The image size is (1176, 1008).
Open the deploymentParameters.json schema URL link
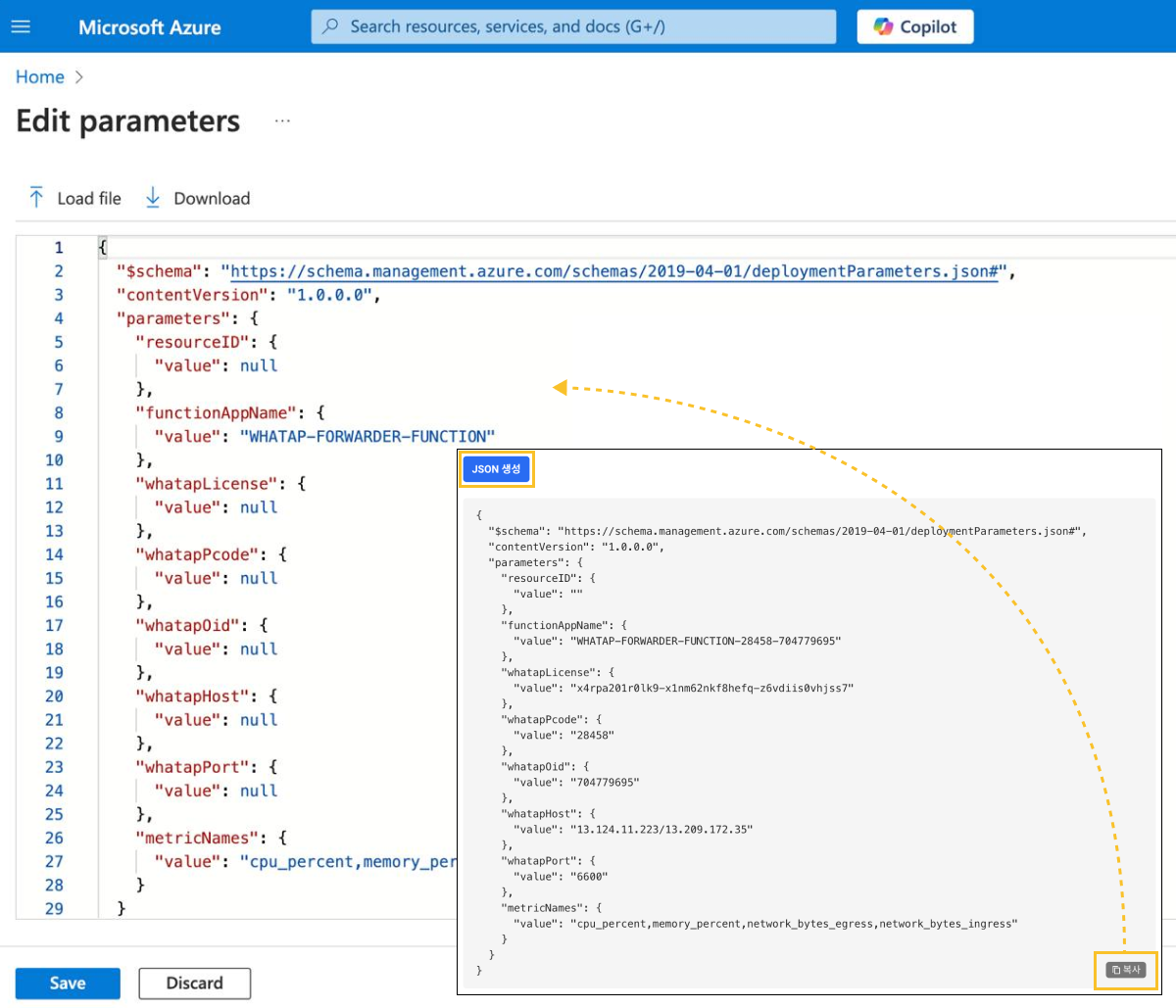[613, 271]
